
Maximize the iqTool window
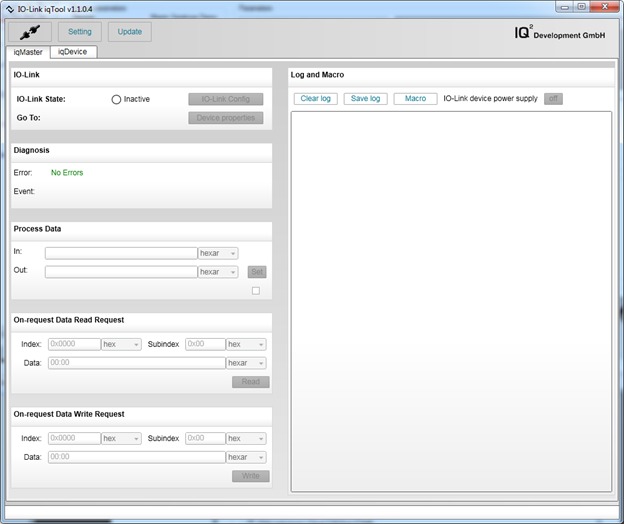(x=582, y=7)
